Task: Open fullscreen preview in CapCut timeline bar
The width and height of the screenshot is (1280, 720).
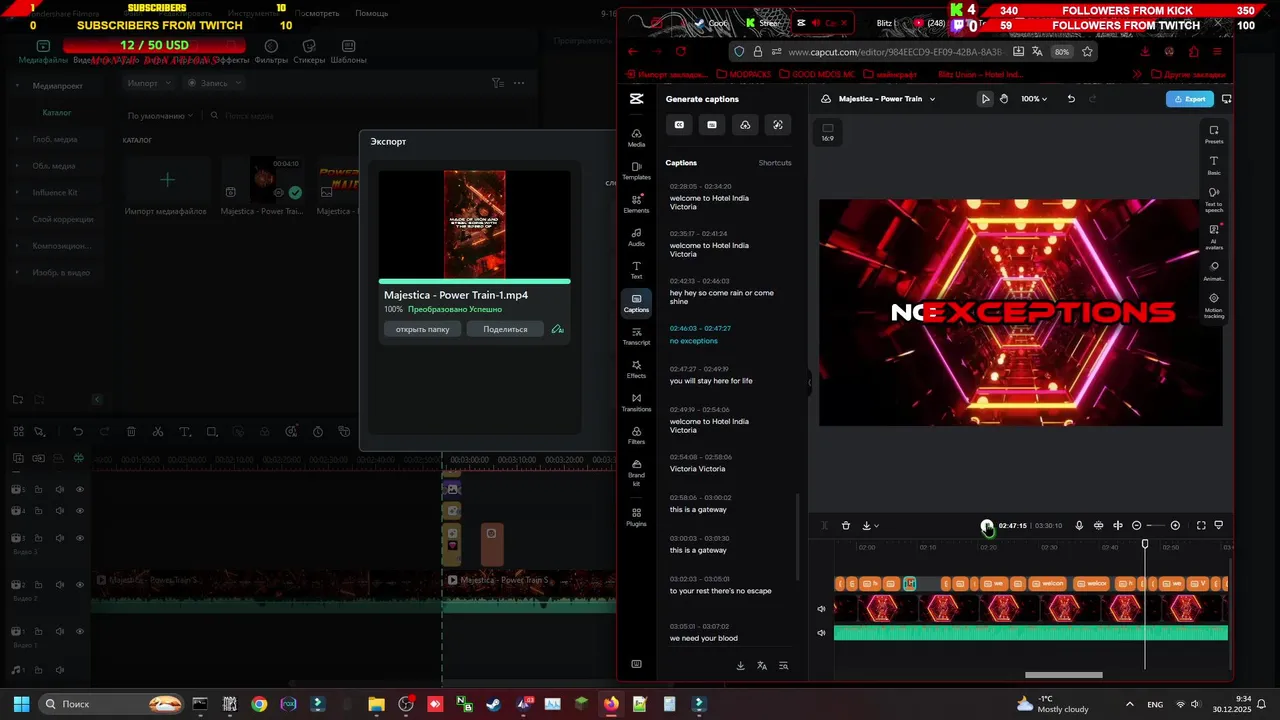Action: (1201, 526)
